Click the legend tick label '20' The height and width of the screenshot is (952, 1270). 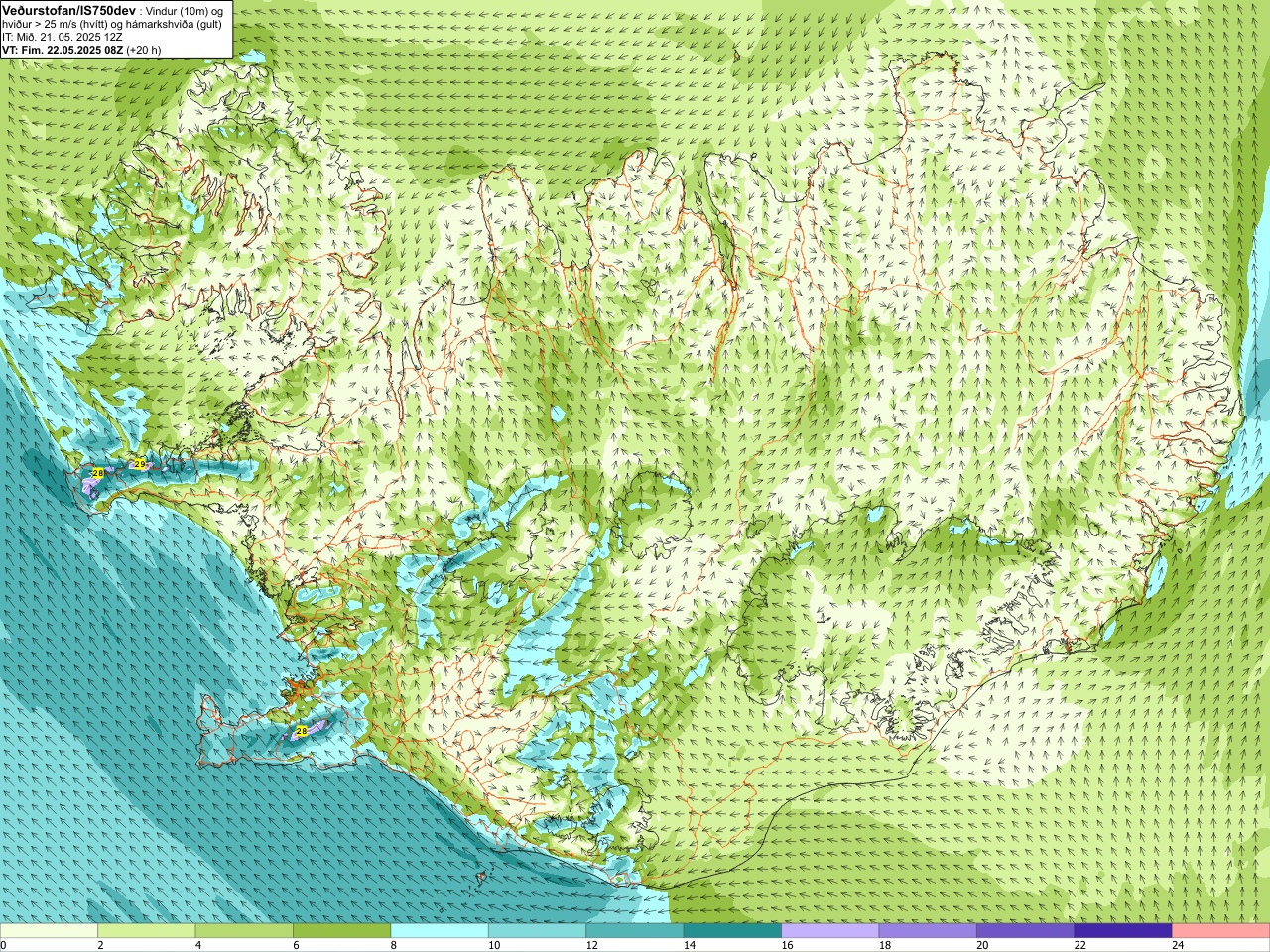tap(982, 945)
